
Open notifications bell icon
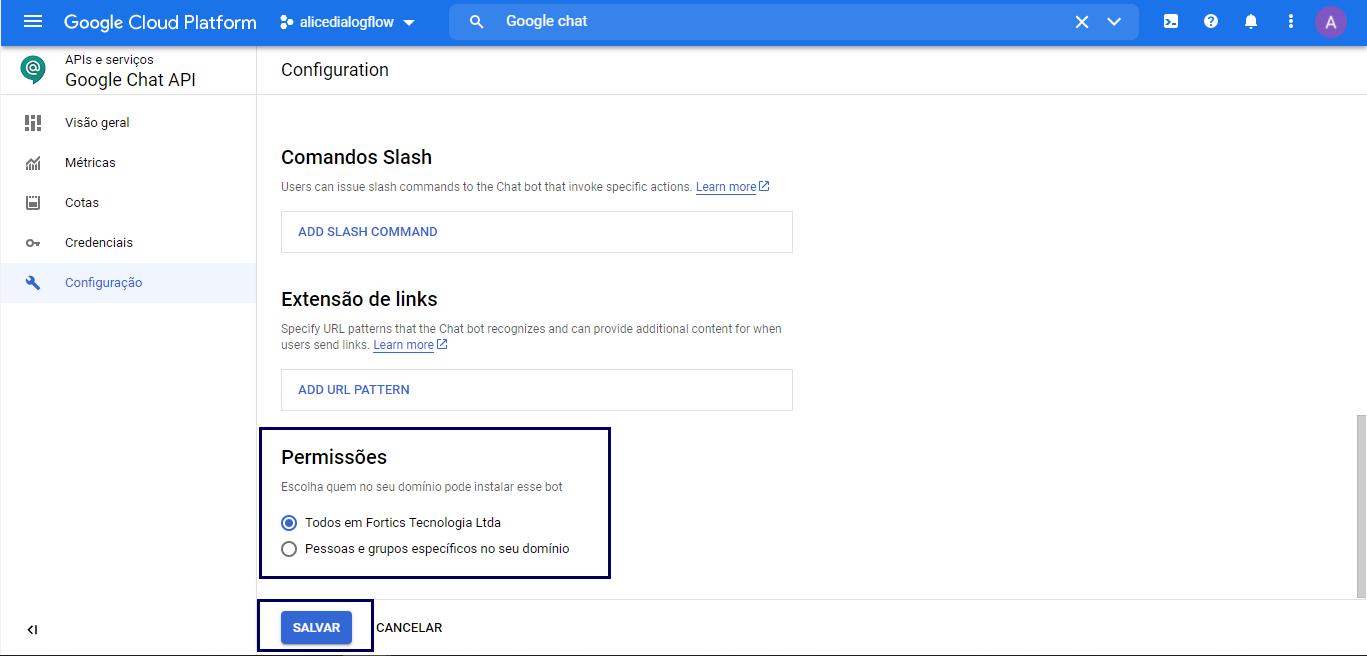coord(1251,21)
